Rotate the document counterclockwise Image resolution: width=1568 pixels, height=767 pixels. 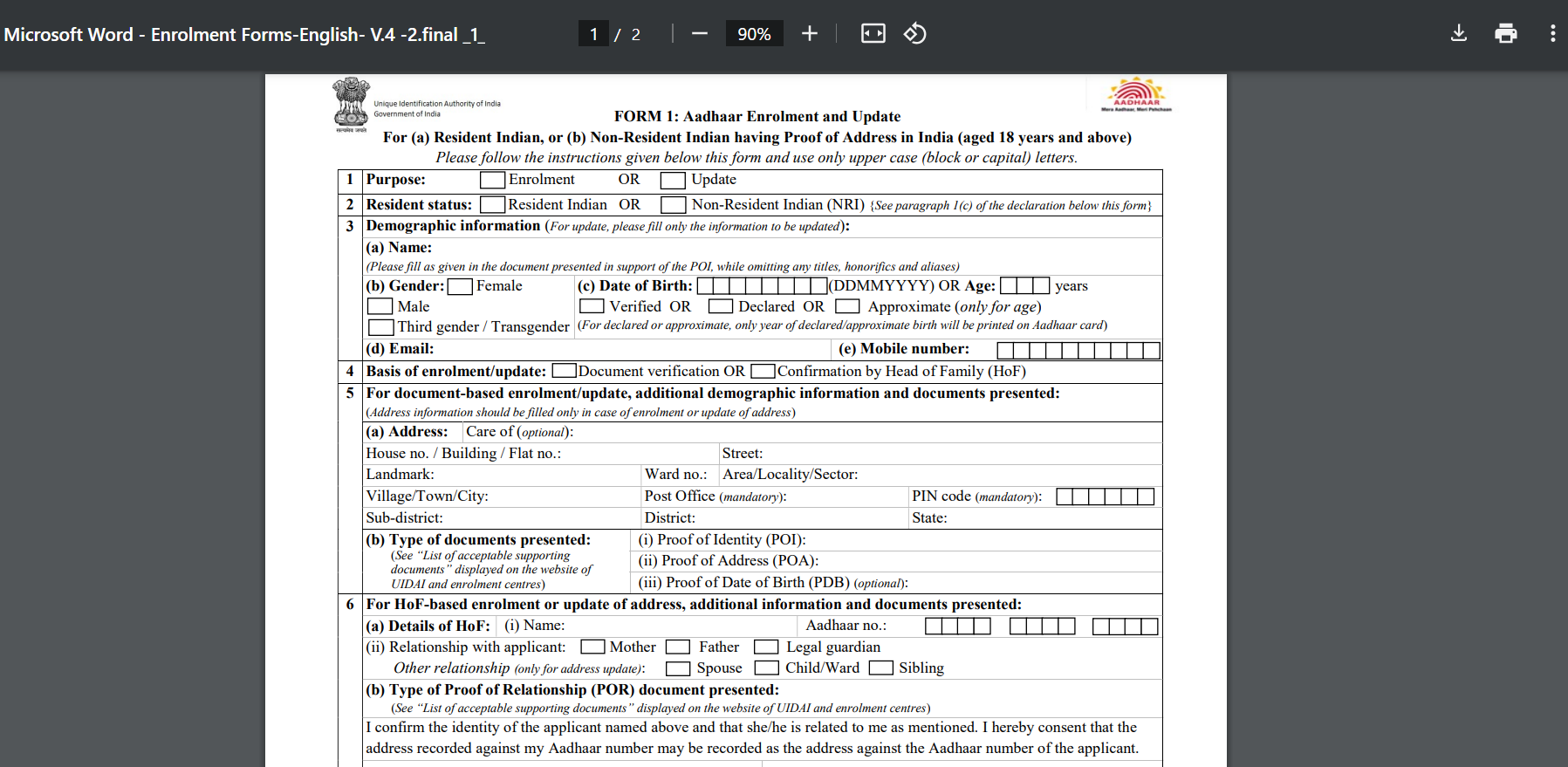coord(914,34)
